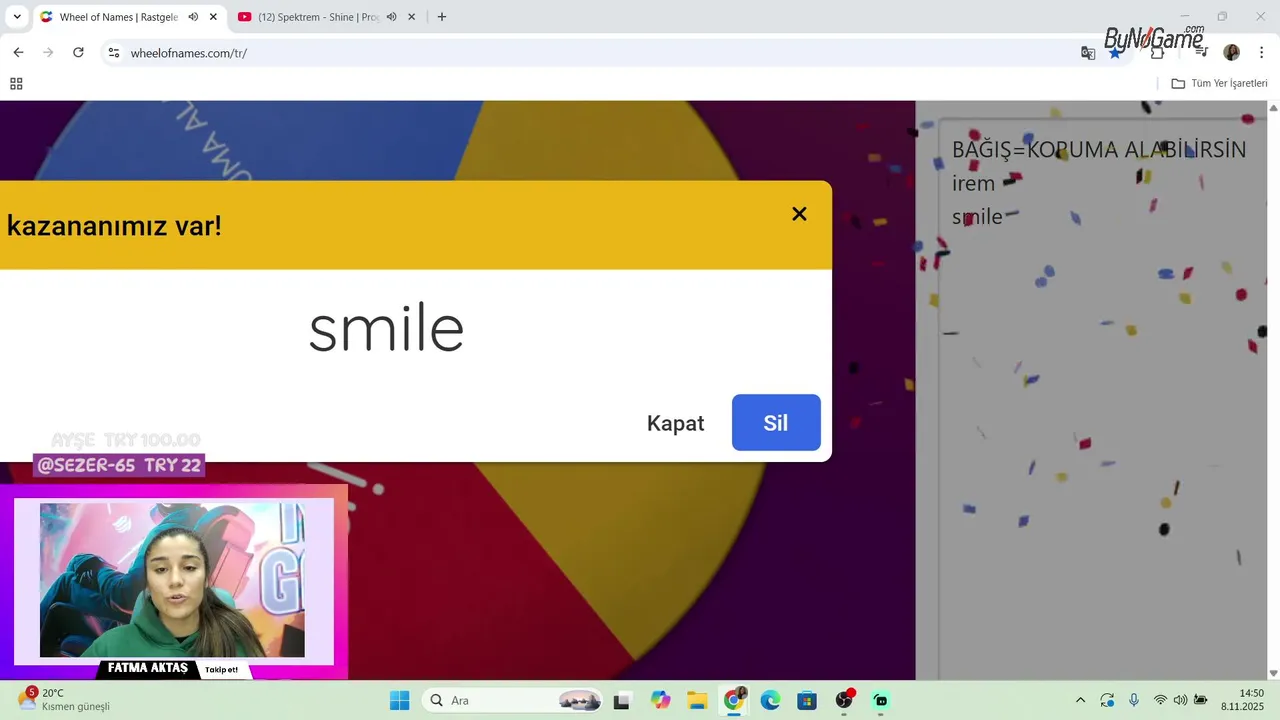1280x720 pixels.
Task: Open Wi-Fi network settings in tray
Action: (1160, 700)
